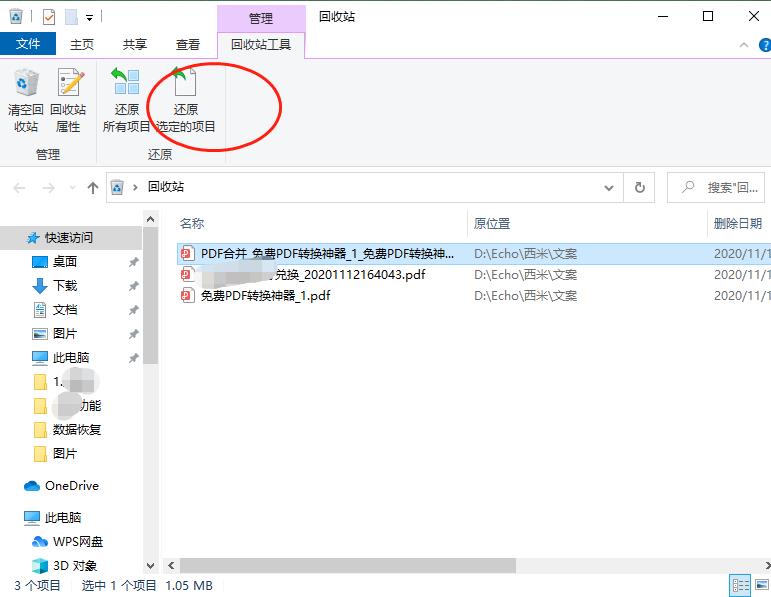The height and width of the screenshot is (597, 771).
Task: Sort files by 名称 column header
Action: 192,223
